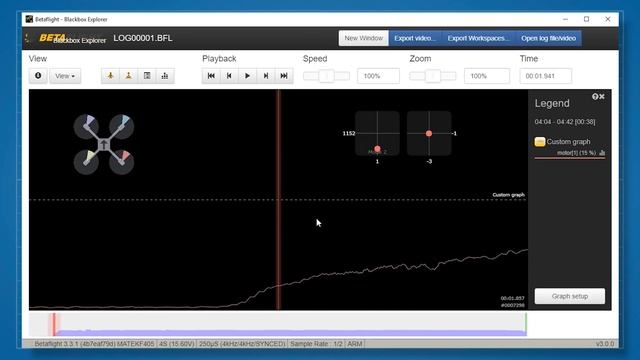Click the Zoom percentage field
The image size is (640, 360).
click(x=487, y=76)
